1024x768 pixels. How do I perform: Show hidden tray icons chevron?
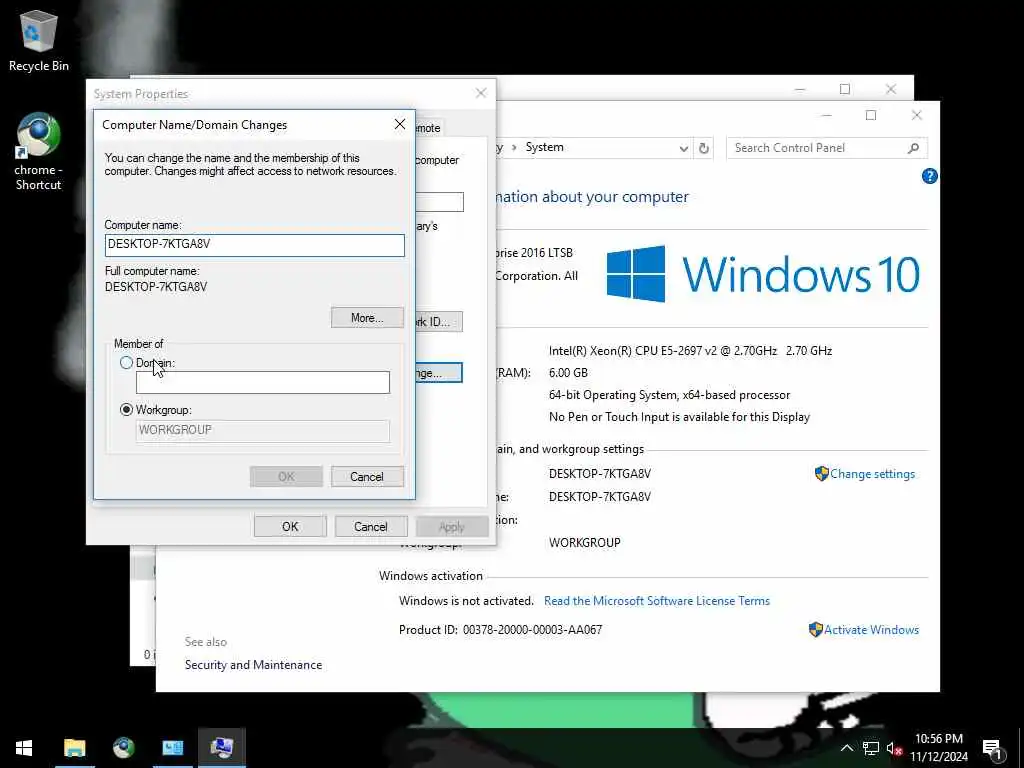click(846, 748)
